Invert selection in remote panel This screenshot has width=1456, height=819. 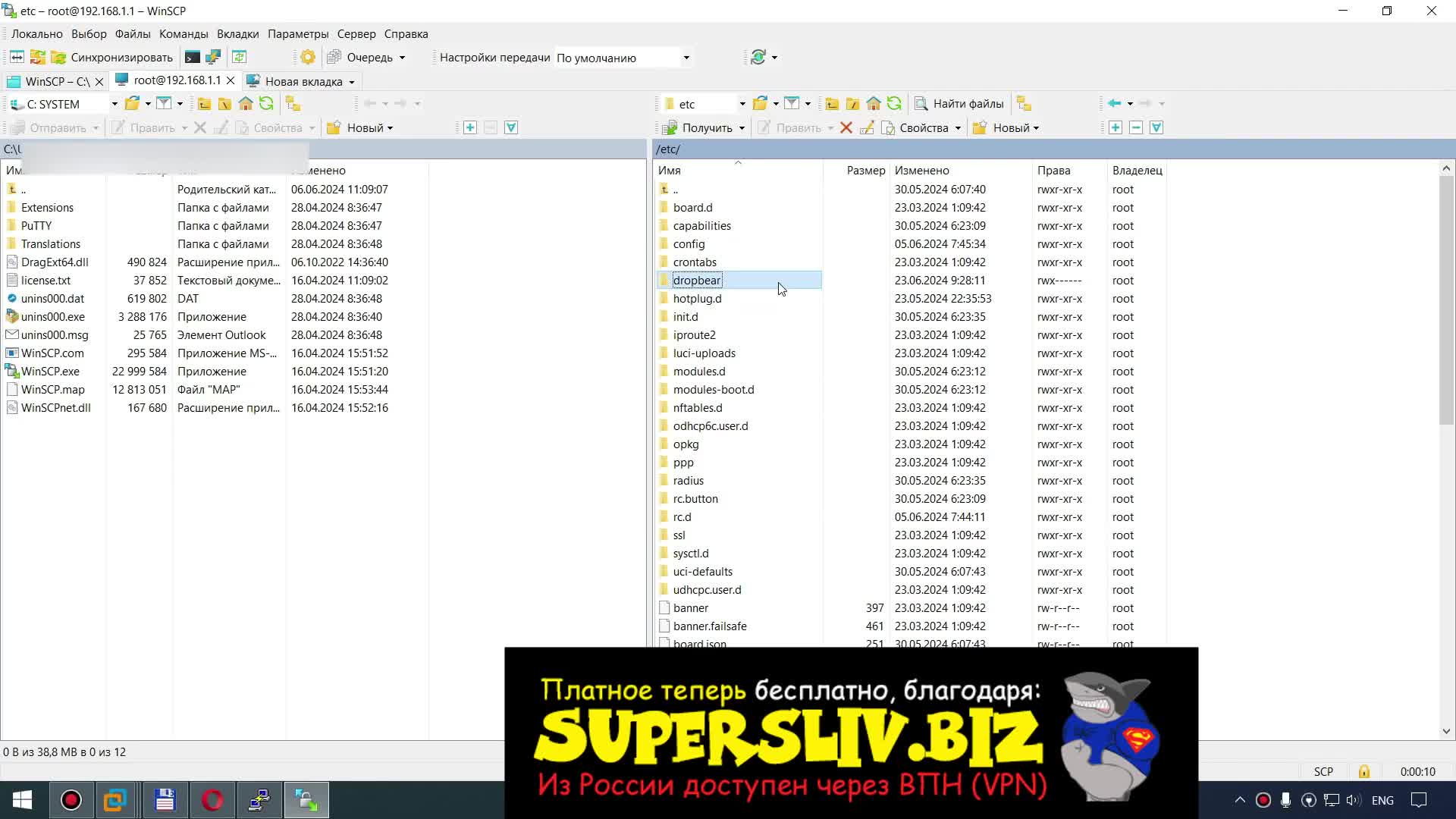(x=1158, y=127)
